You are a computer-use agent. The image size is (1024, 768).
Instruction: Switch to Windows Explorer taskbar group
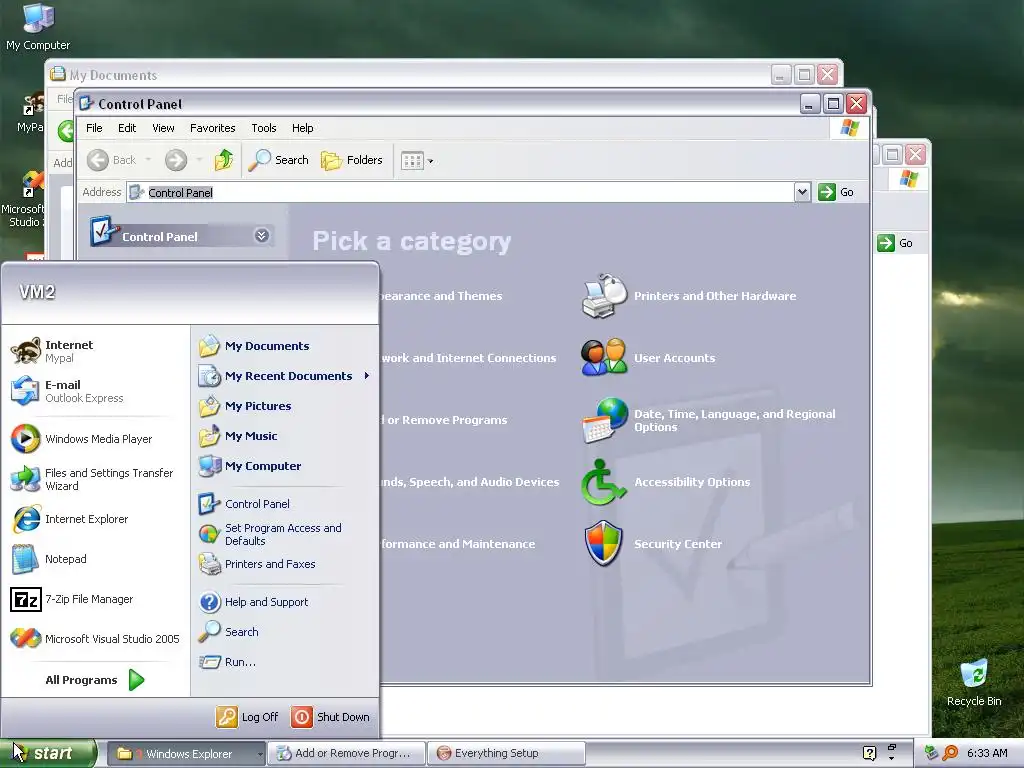185,754
